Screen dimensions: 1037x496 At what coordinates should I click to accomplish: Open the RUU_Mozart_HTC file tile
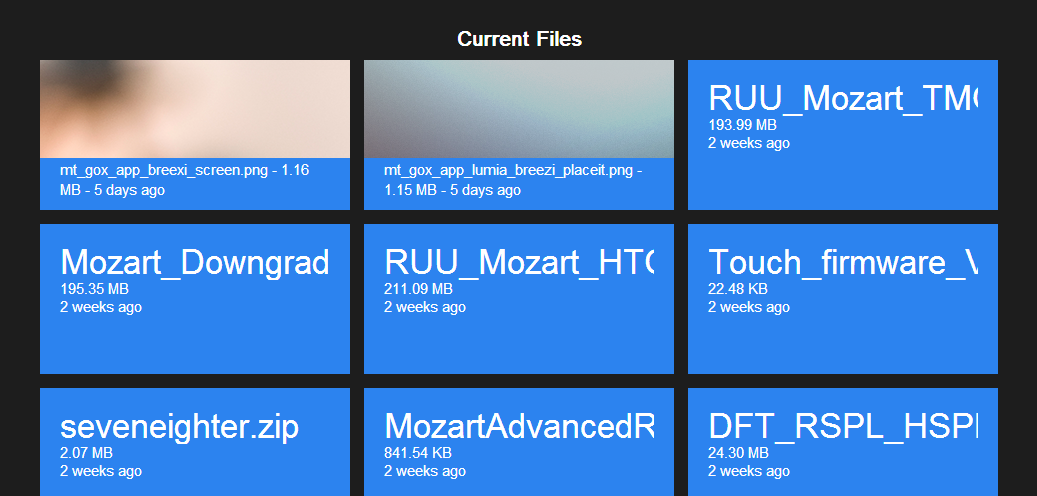518,263
